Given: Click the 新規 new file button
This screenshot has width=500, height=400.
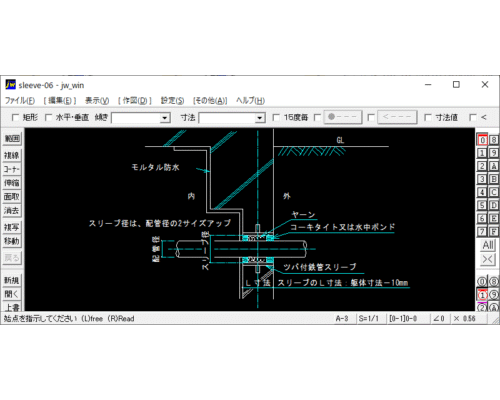Looking at the screenshot, I should click(12, 280).
